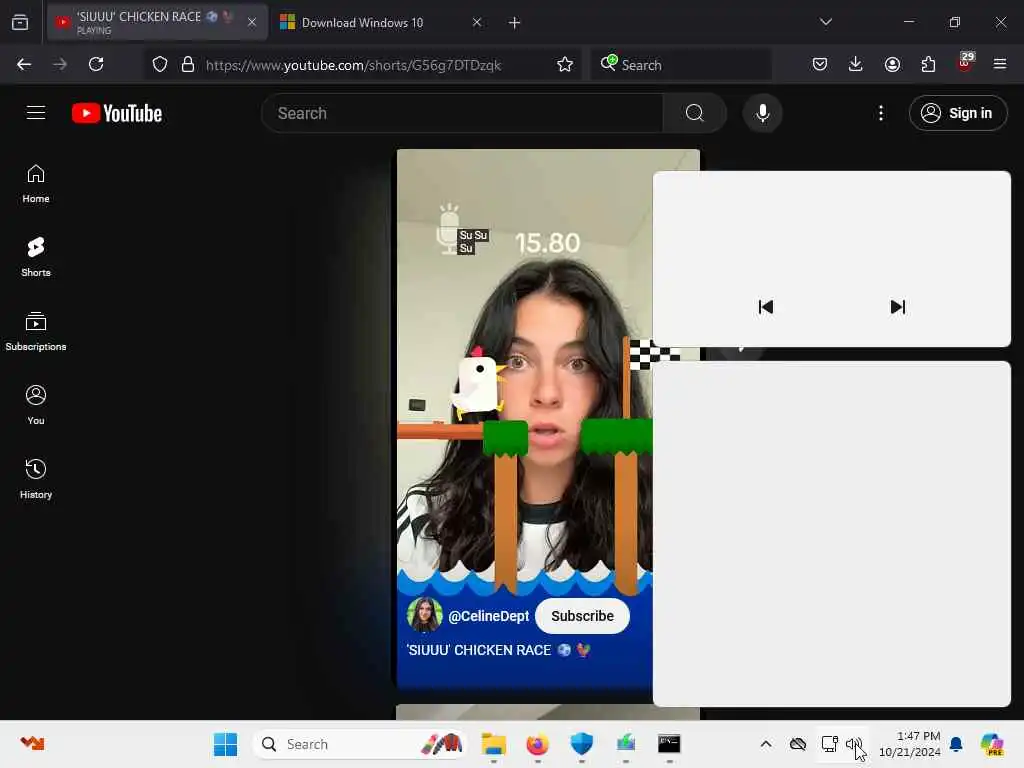Bookmark this page with the star
This screenshot has width=1024, height=768.
[x=565, y=65]
